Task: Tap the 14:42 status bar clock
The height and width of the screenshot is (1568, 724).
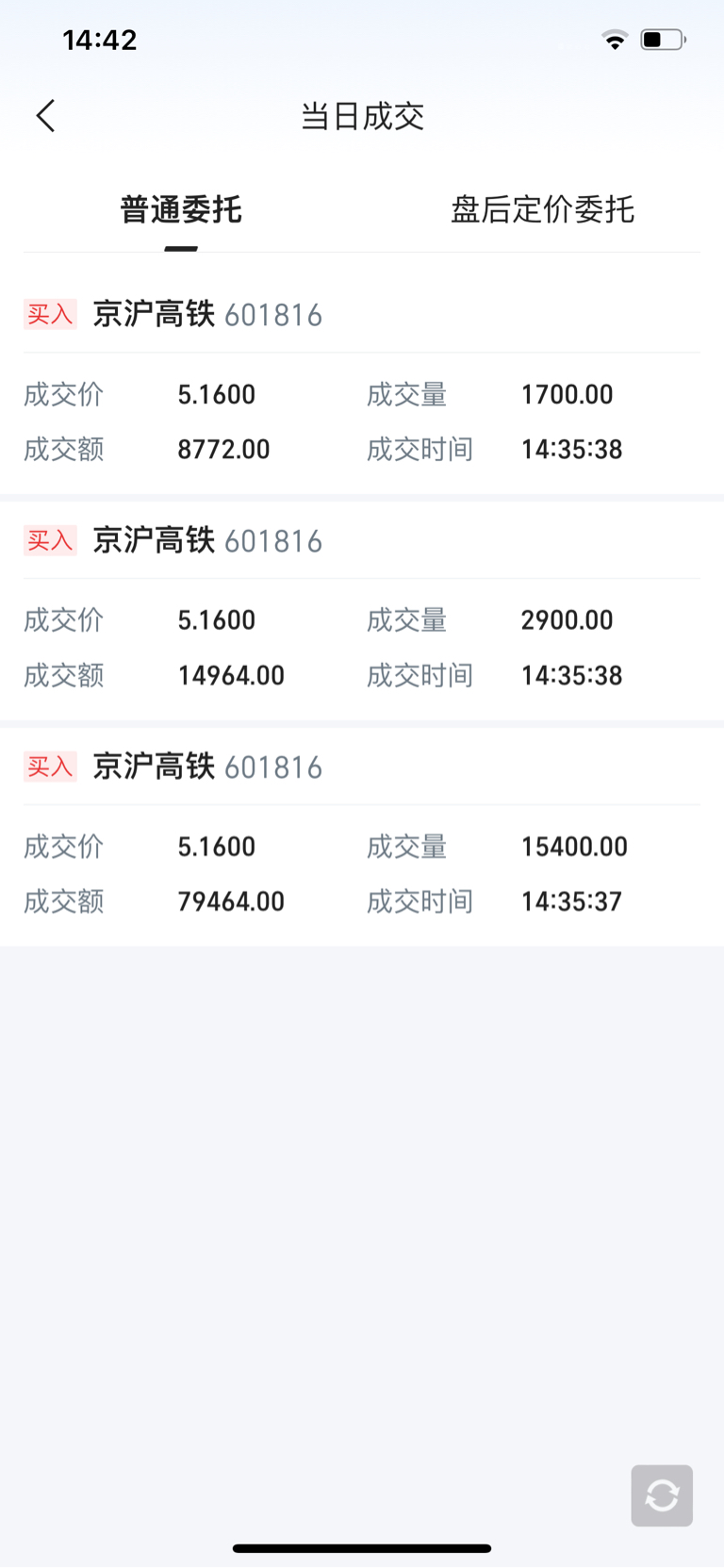Action: click(x=100, y=40)
